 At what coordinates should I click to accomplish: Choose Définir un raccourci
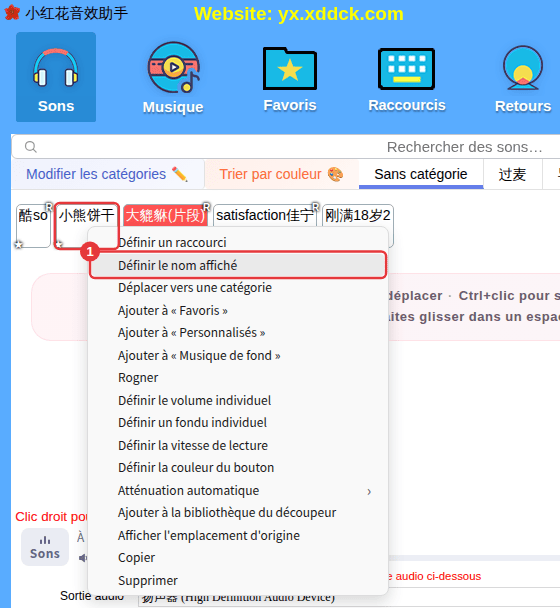coord(238,242)
